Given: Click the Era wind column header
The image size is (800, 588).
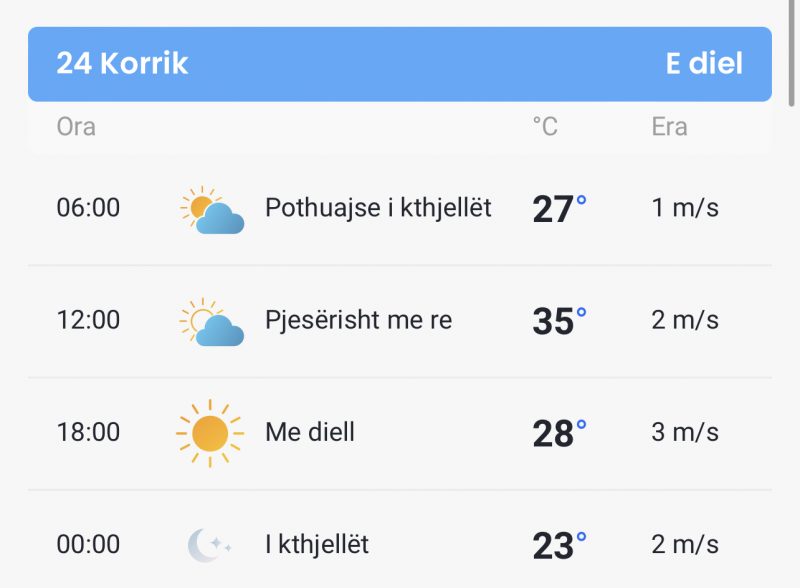Looking at the screenshot, I should (669, 127).
